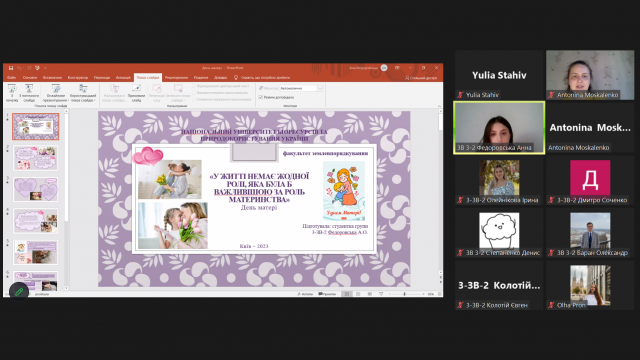
Task: Click the mother with tulips photo on slide
Action: (173, 225)
